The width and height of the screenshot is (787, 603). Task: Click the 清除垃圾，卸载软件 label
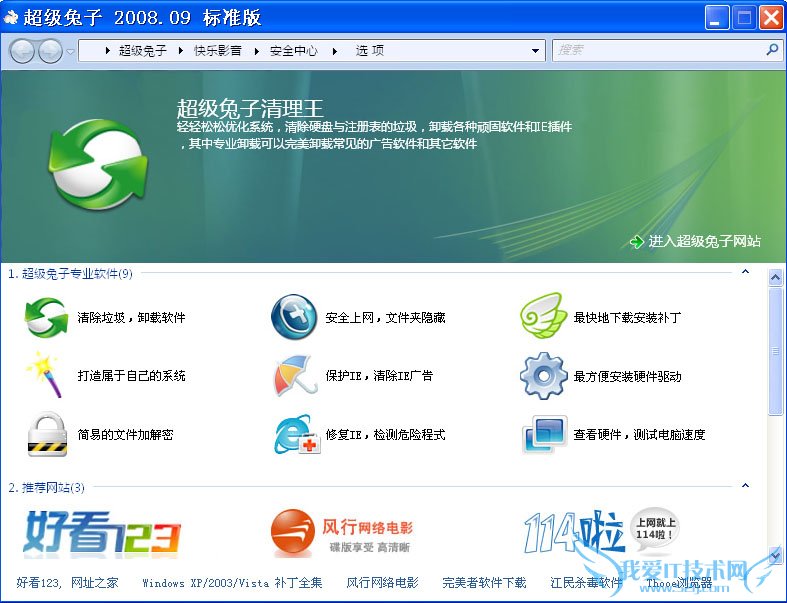132,318
